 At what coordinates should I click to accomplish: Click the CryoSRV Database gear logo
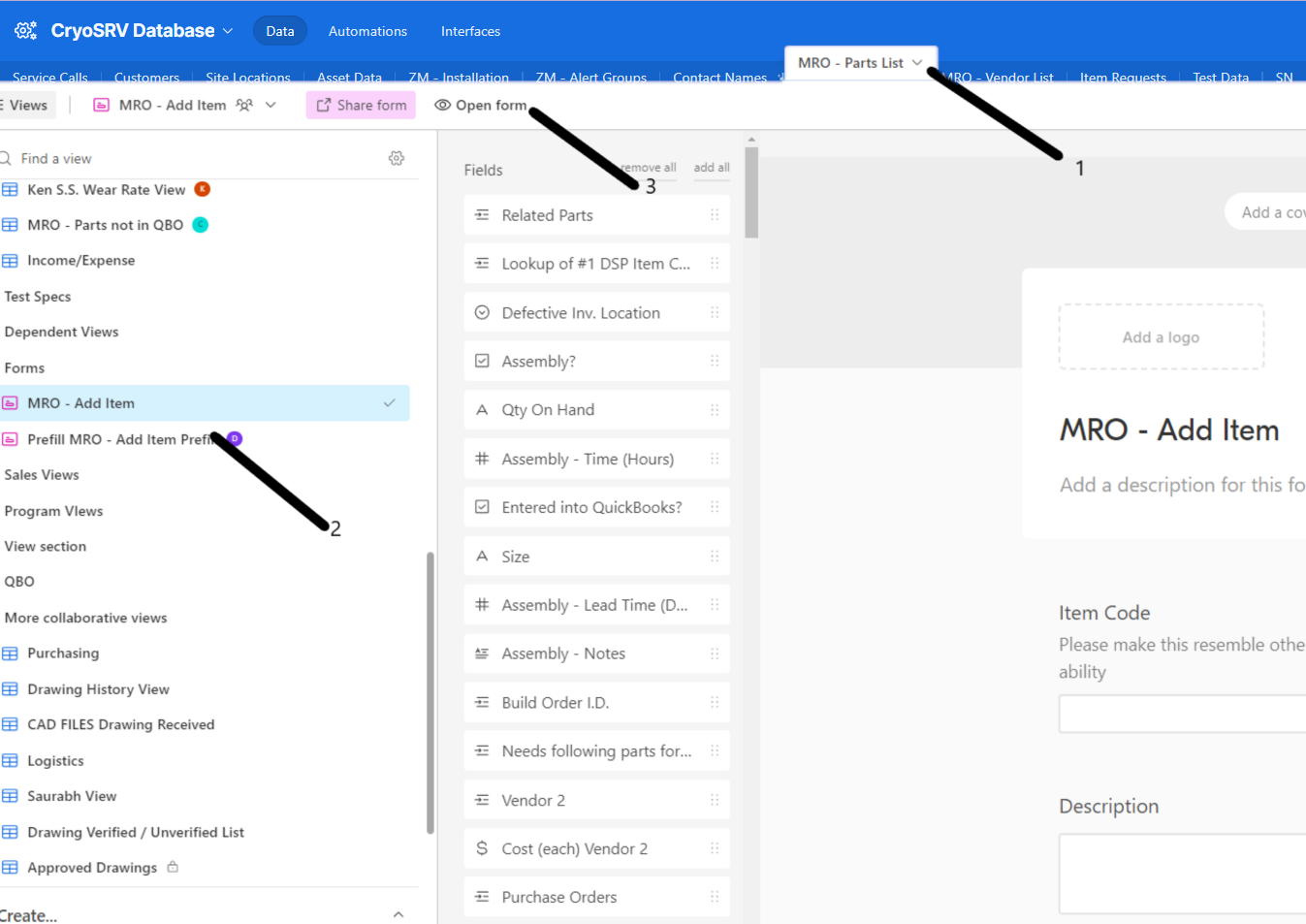click(x=26, y=31)
